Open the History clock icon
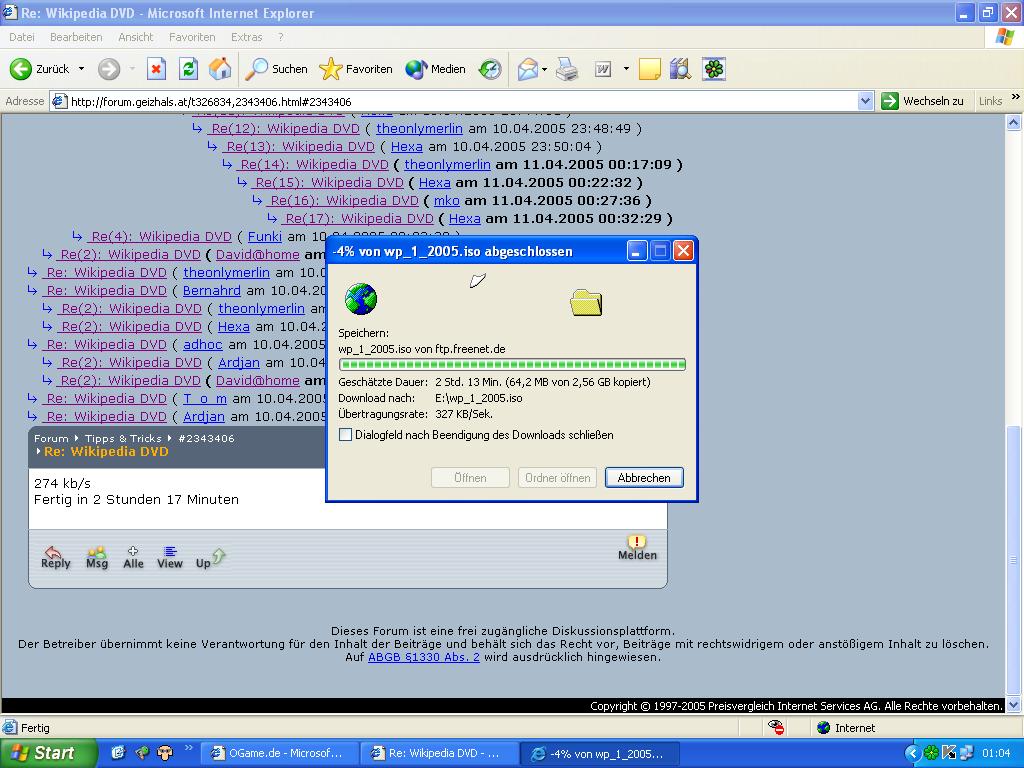The height and width of the screenshot is (768, 1024). tap(490, 69)
